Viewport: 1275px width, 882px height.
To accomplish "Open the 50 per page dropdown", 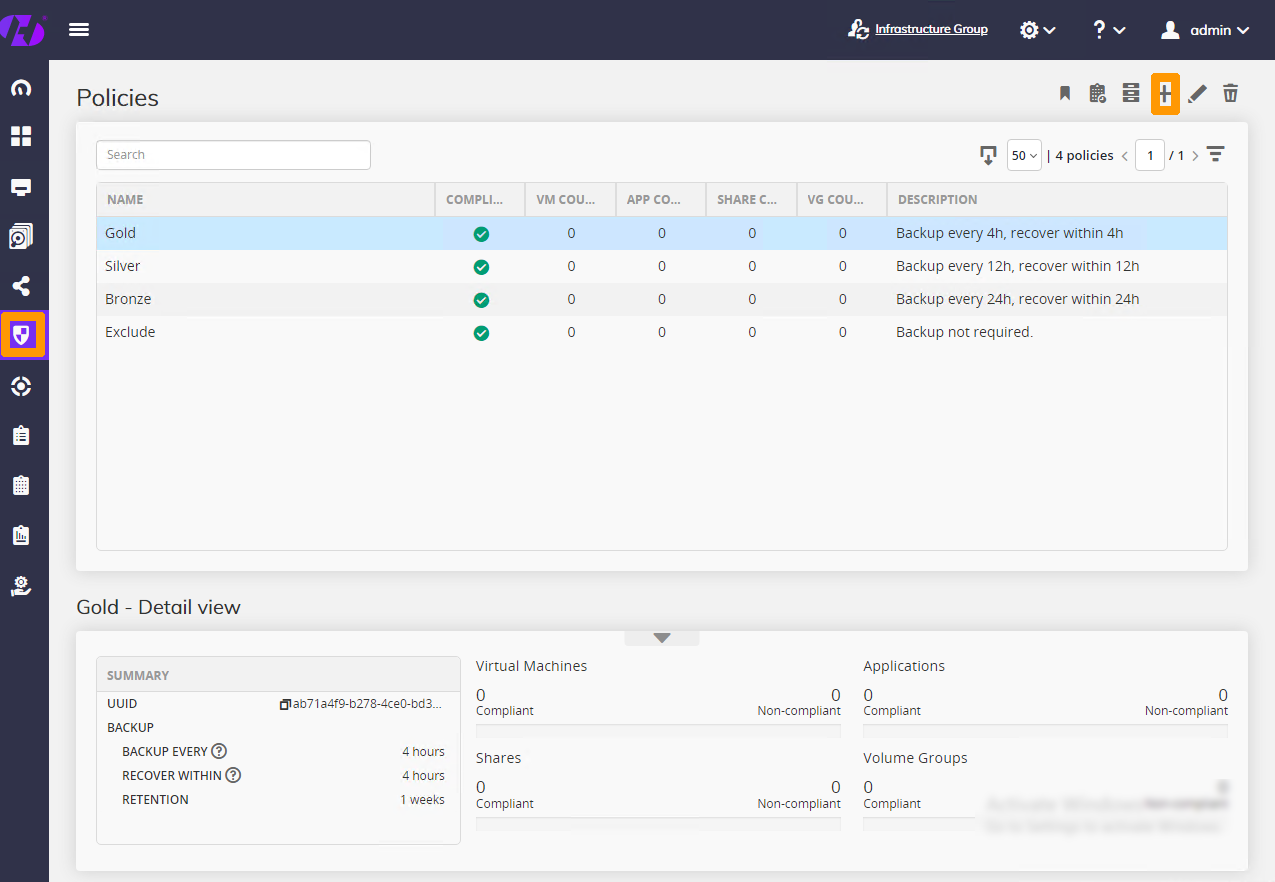I will click(x=1024, y=155).
